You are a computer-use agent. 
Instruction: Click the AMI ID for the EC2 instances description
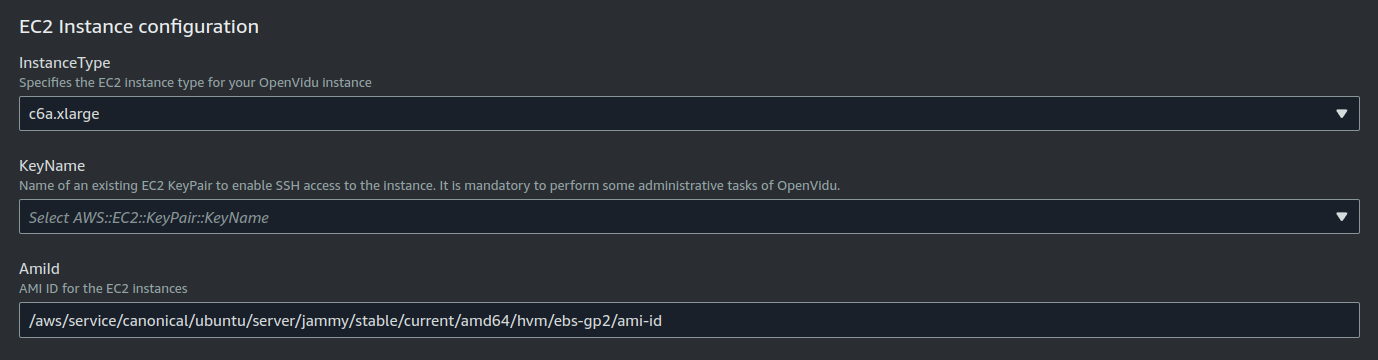coord(103,289)
